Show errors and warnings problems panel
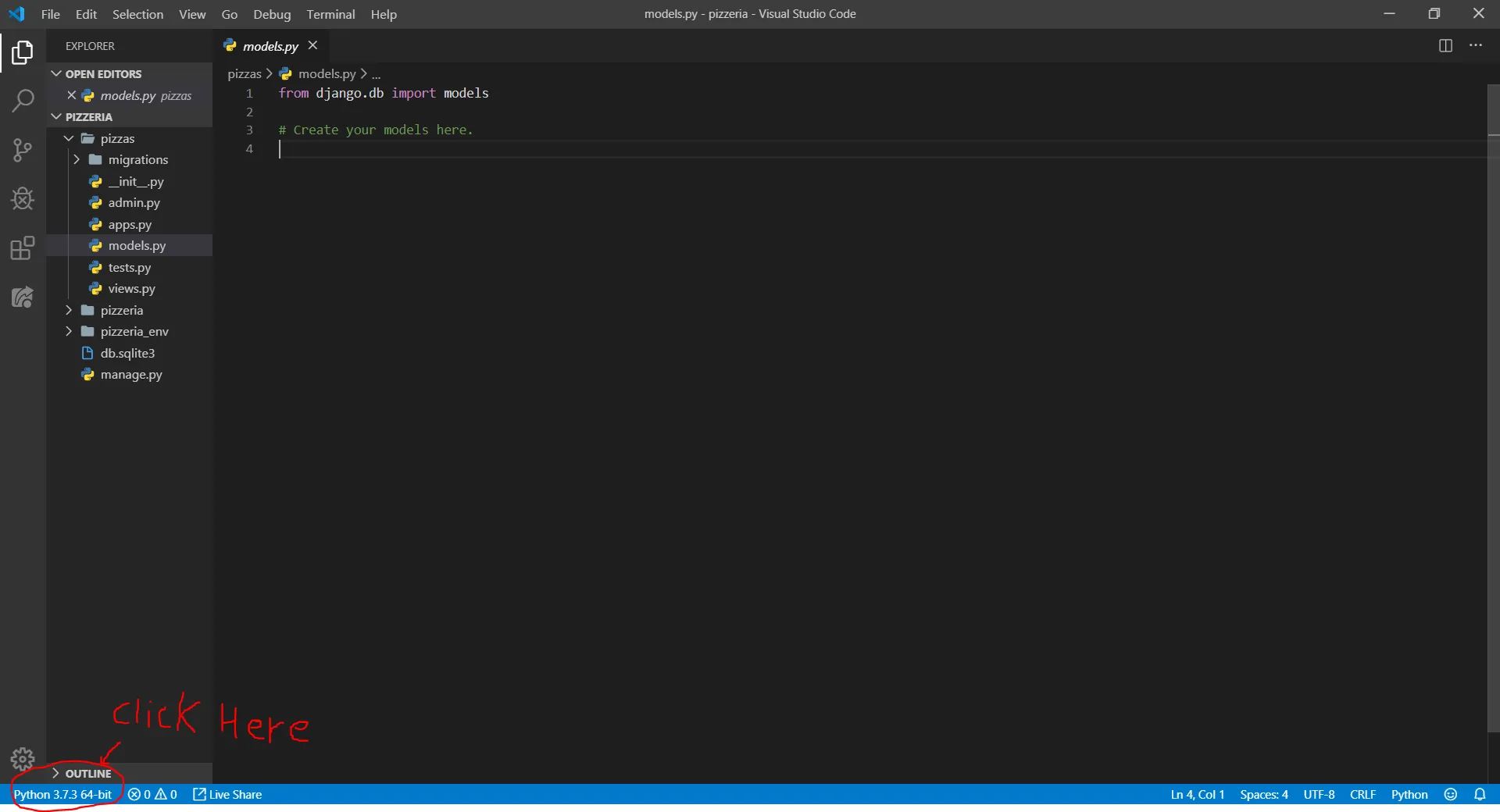This screenshot has width=1500, height=812. [x=152, y=794]
